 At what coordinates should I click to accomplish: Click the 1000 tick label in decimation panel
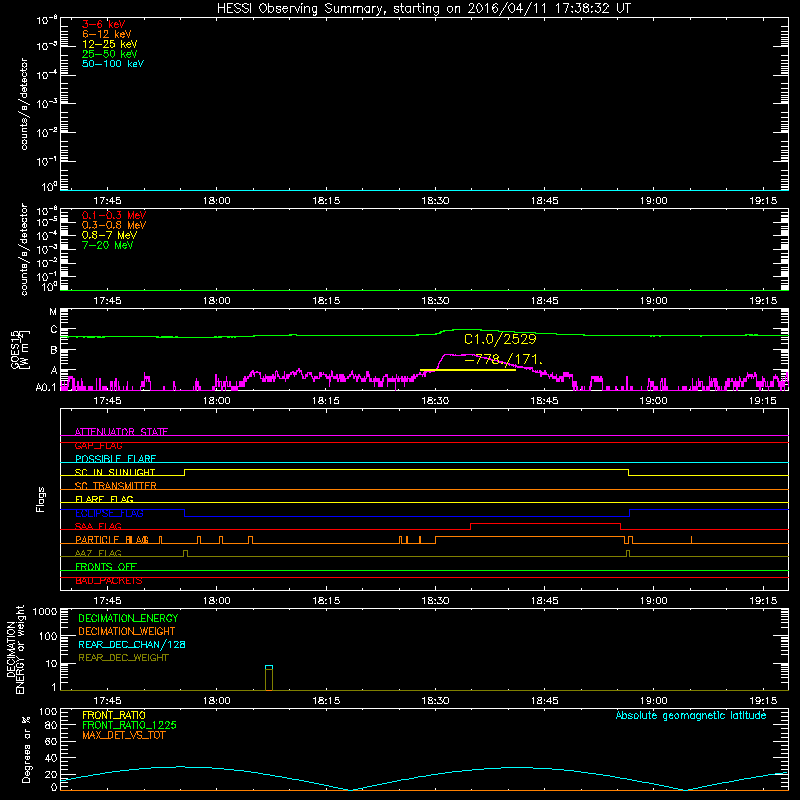[44, 611]
